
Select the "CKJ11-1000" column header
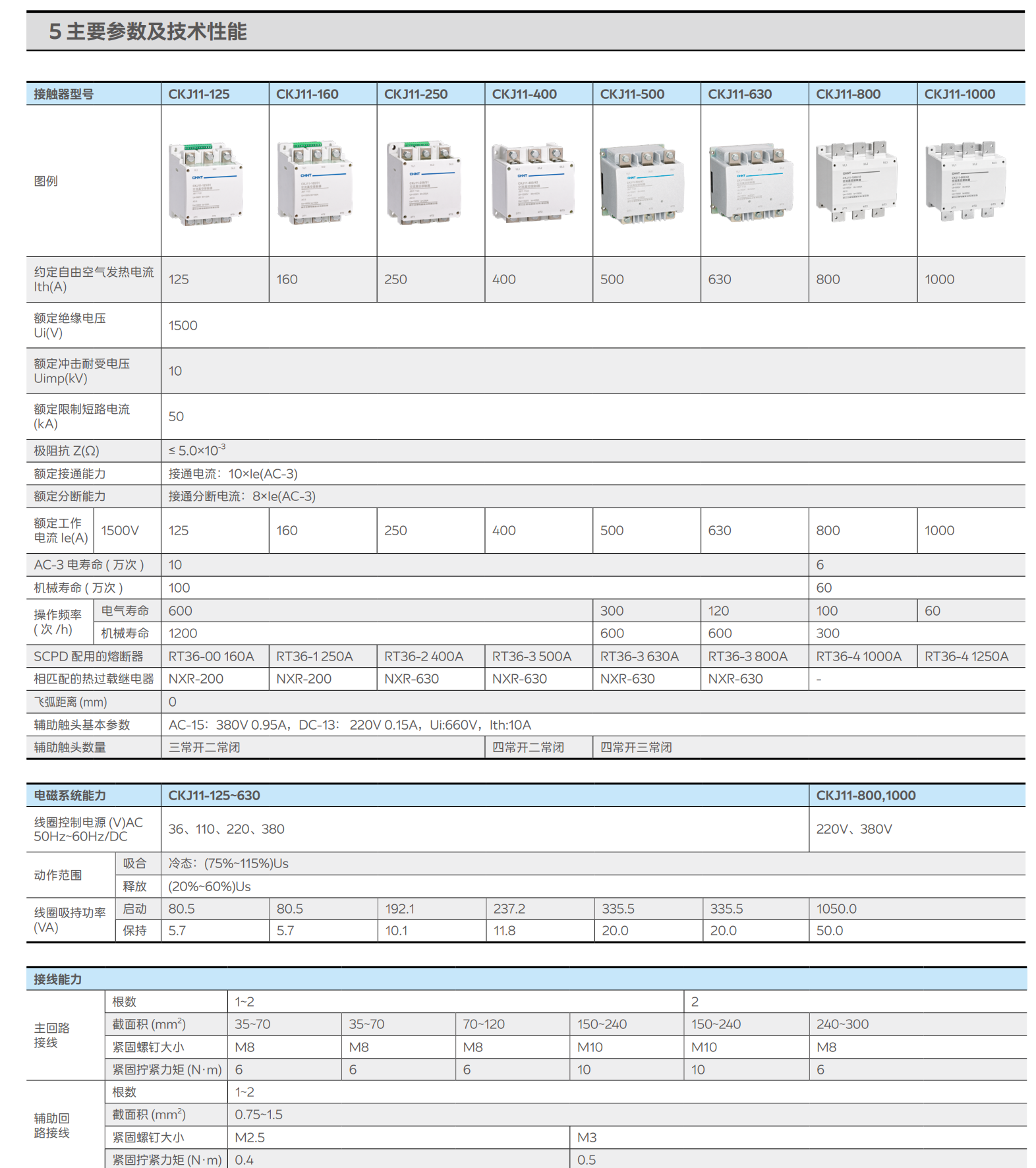[960, 94]
